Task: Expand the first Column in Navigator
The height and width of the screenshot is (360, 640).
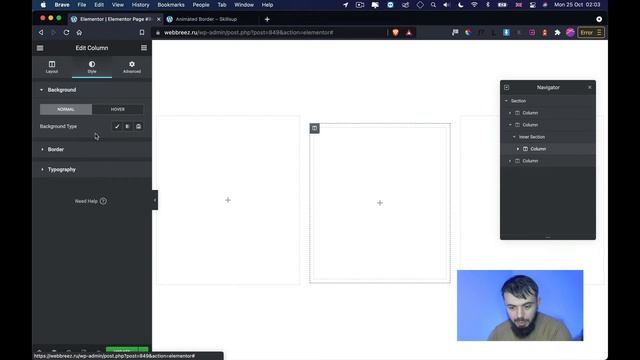Action: click(x=510, y=113)
